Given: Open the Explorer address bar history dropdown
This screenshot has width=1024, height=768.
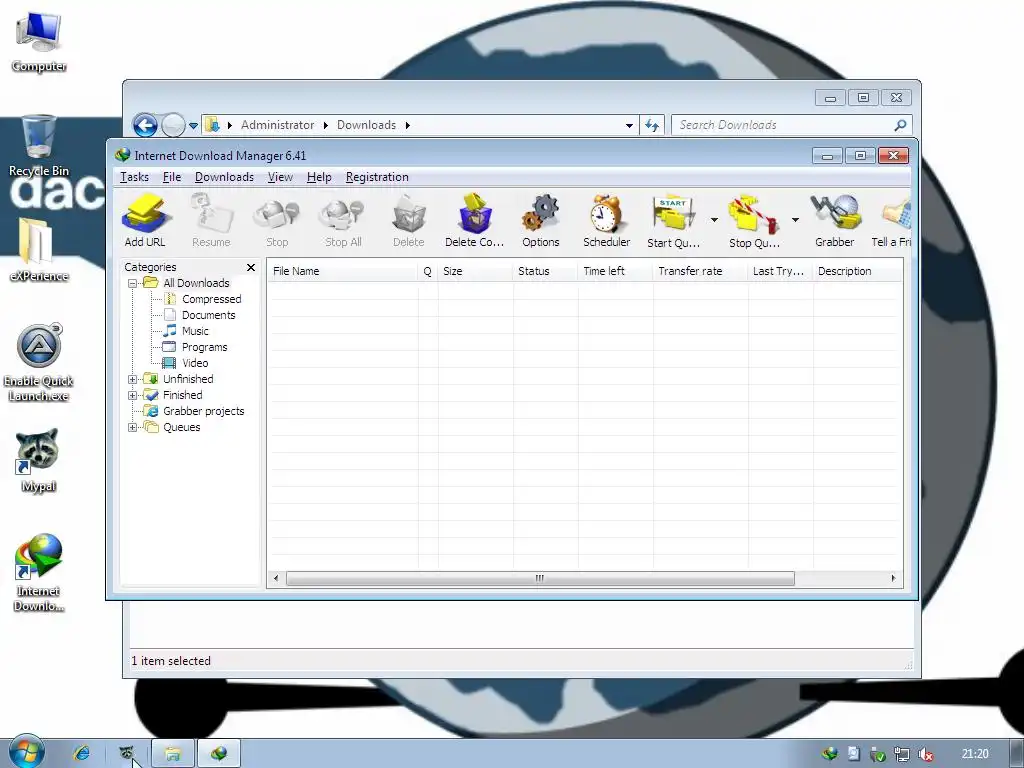Looking at the screenshot, I should point(629,125).
